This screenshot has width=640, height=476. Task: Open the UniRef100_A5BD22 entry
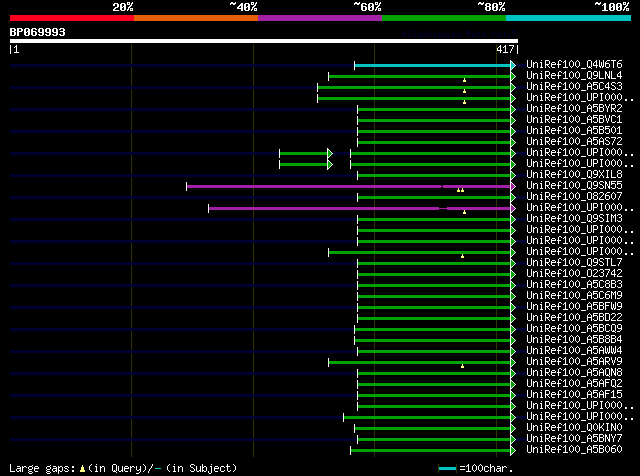point(574,317)
